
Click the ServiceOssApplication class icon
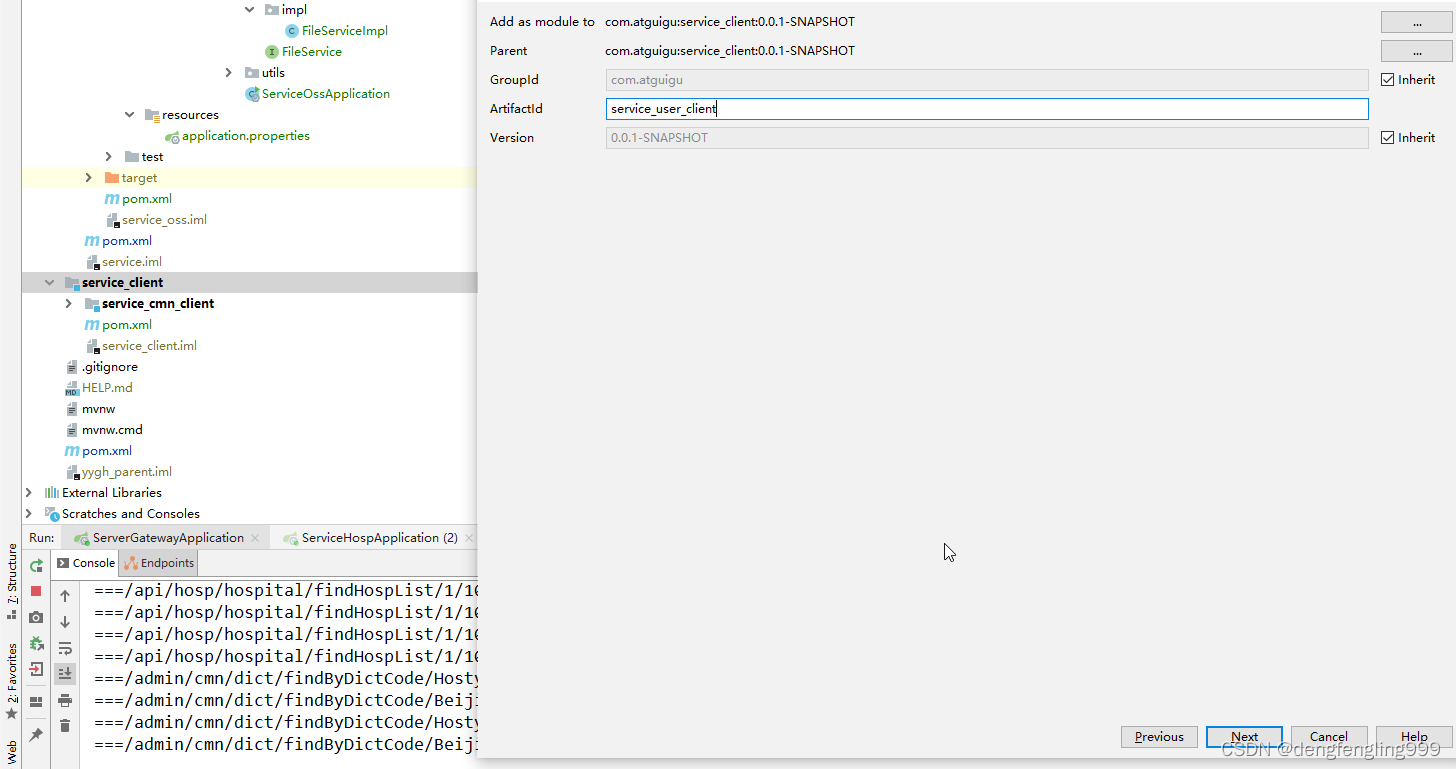click(x=252, y=94)
